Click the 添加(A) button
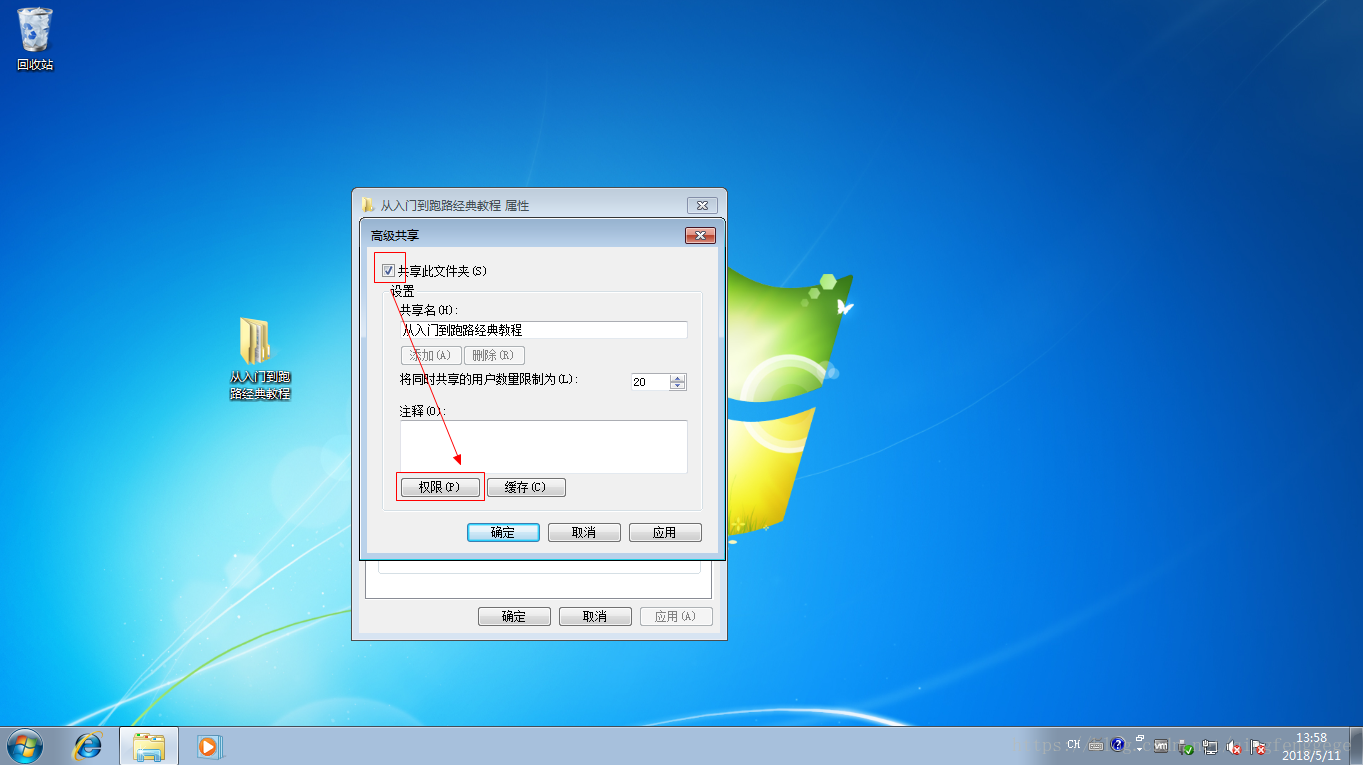The width and height of the screenshot is (1363, 765). click(431, 355)
